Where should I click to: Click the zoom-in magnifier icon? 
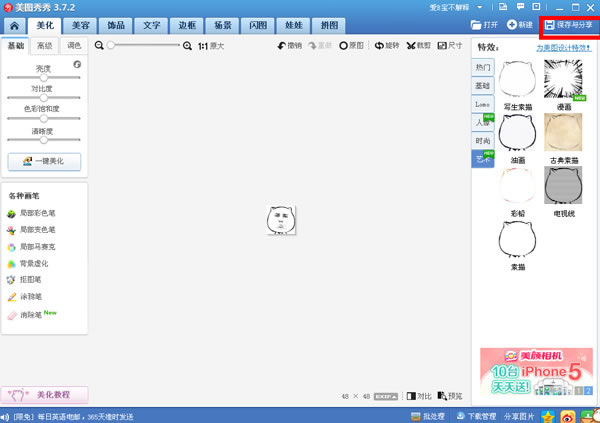tap(188, 46)
